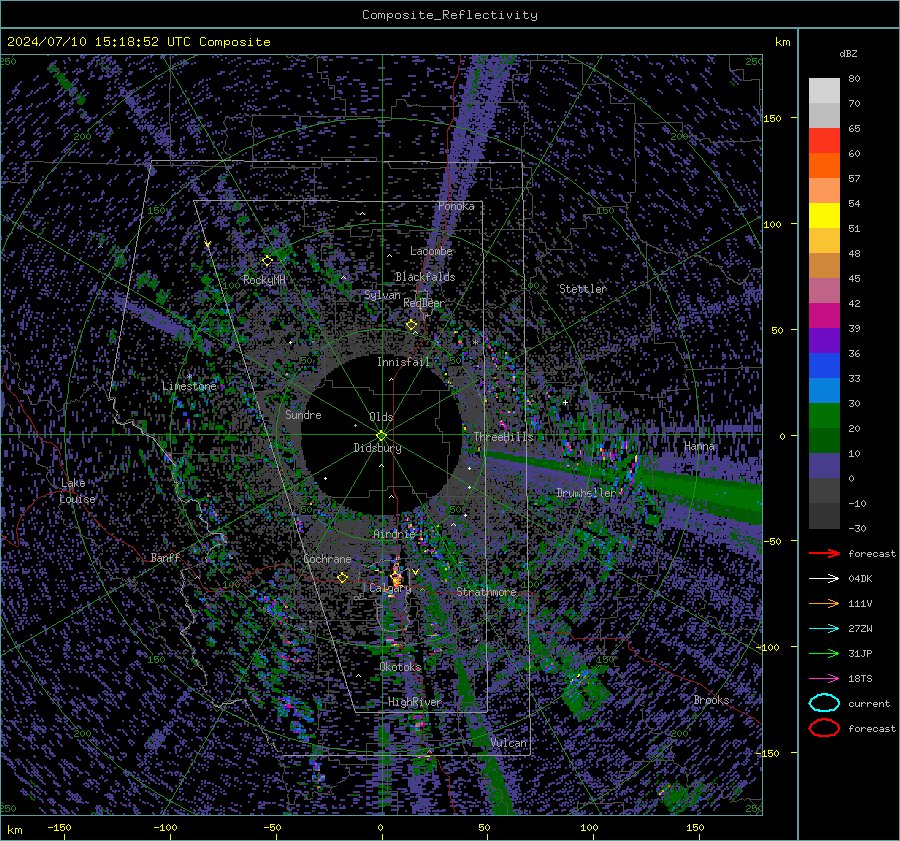The width and height of the screenshot is (900, 841).
Task: Click the 80 value on the dBZ scale
Action: [x=854, y=79]
